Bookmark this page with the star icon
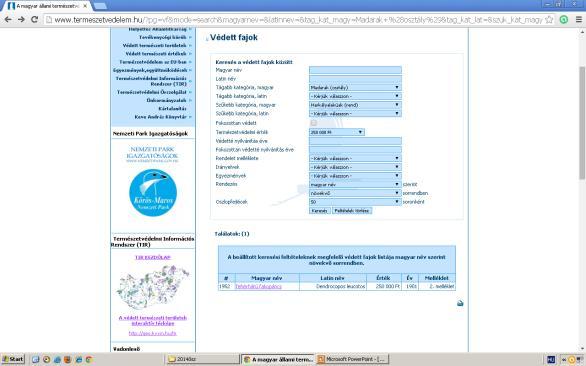This screenshot has height=366, width=586. (x=549, y=19)
